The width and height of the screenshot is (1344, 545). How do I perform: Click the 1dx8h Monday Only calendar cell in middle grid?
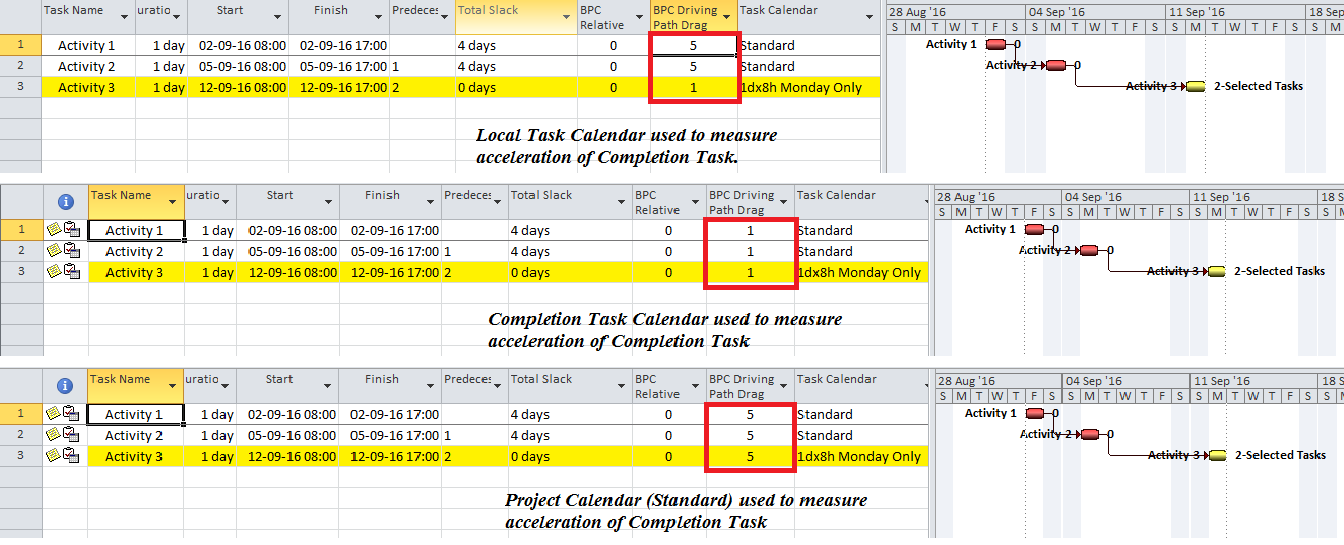click(859, 272)
